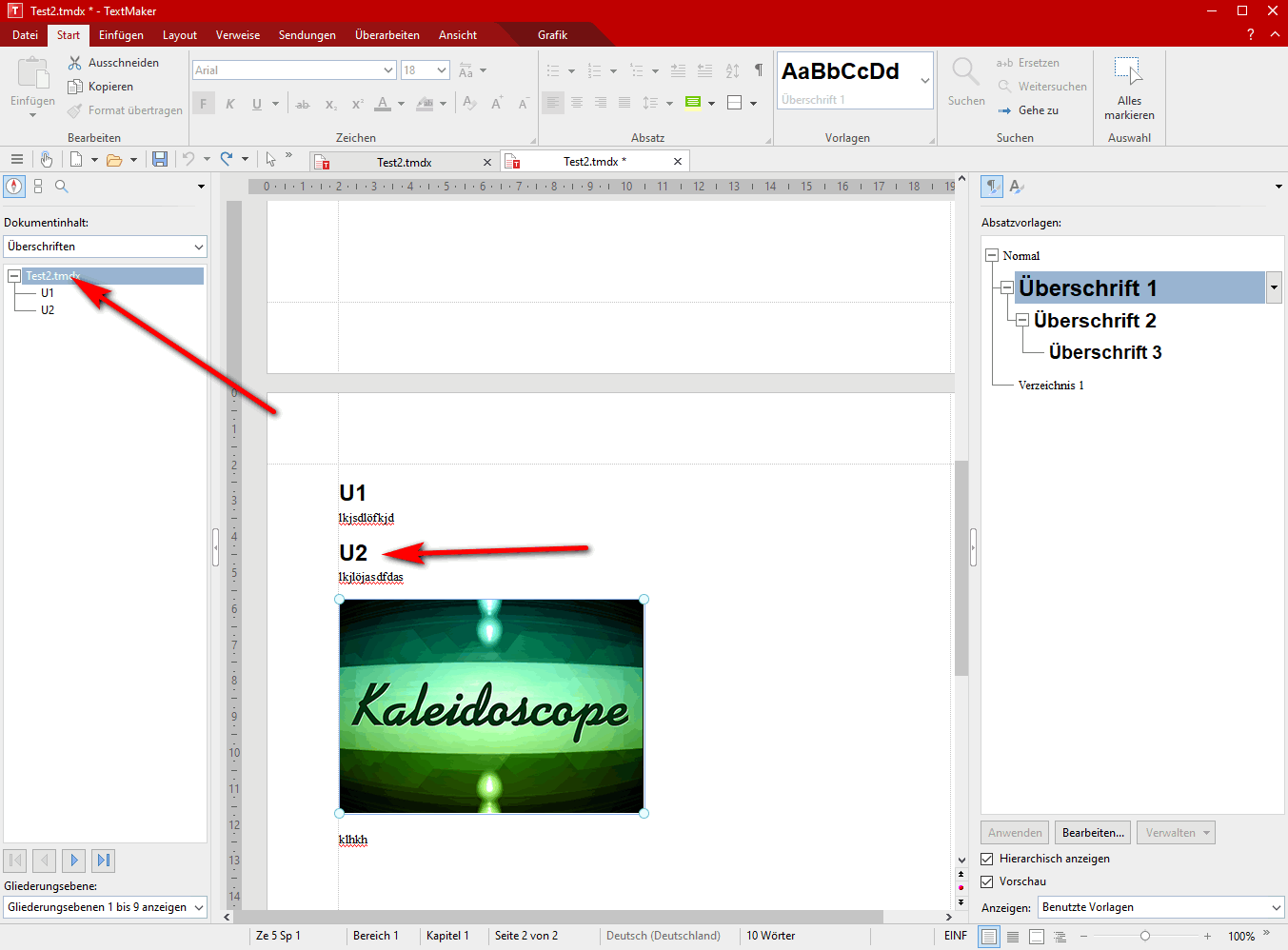This screenshot has width=1288, height=950.
Task: Collapse the Test2.tmdx tree node
Action: tap(14, 276)
